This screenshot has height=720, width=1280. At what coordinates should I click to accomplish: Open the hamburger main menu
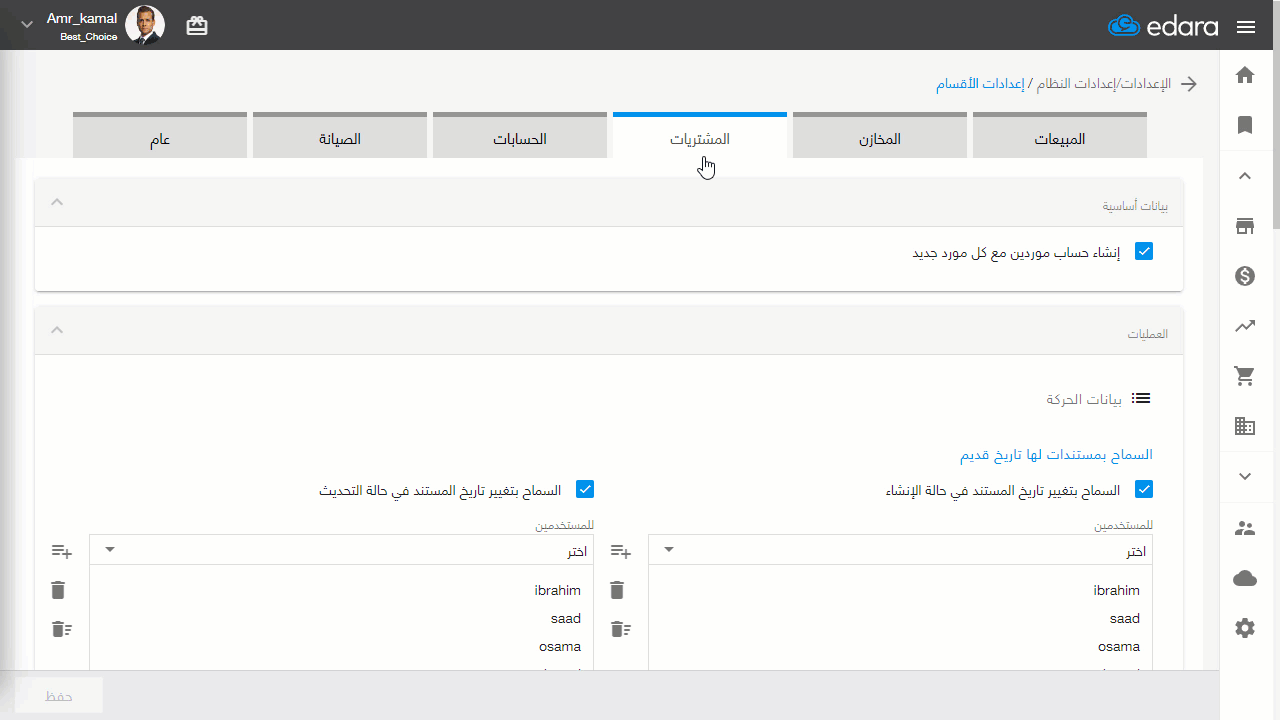click(x=1246, y=27)
